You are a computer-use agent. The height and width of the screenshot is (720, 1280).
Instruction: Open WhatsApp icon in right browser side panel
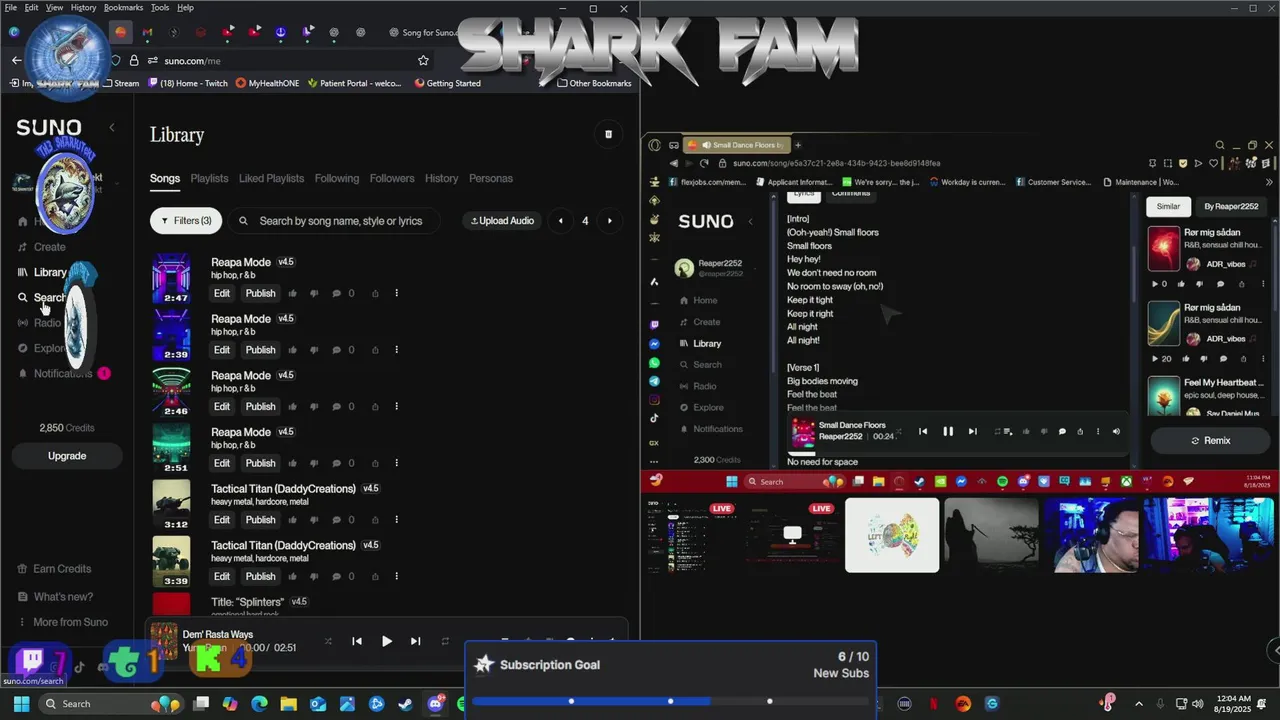[x=654, y=363]
